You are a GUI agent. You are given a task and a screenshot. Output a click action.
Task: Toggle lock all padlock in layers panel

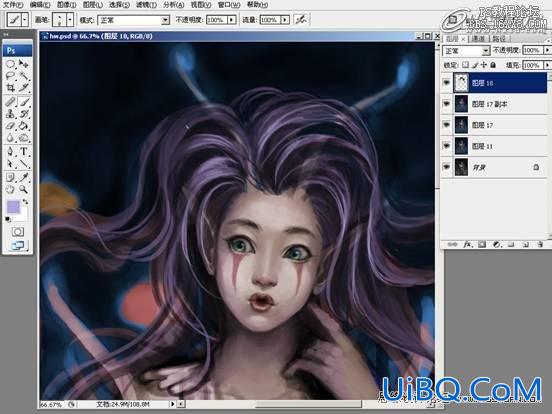pos(493,65)
